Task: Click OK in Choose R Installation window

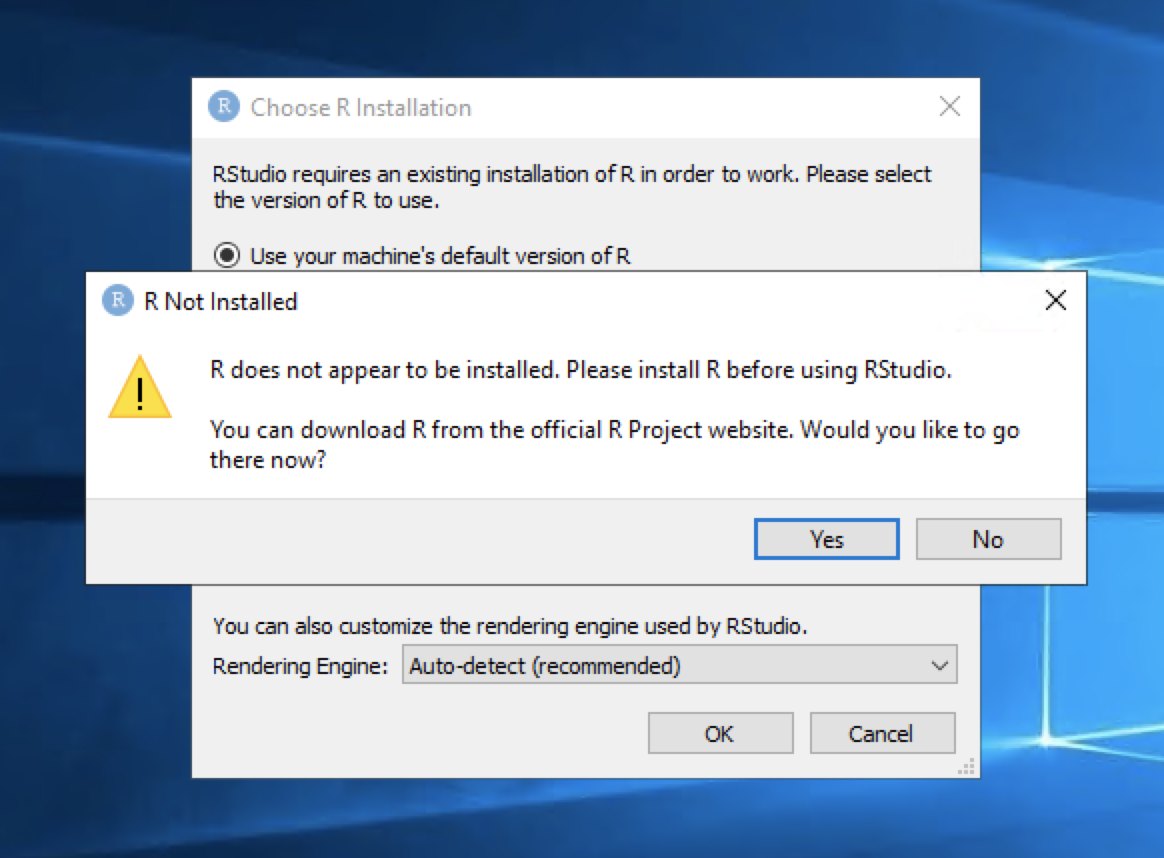Action: point(720,733)
